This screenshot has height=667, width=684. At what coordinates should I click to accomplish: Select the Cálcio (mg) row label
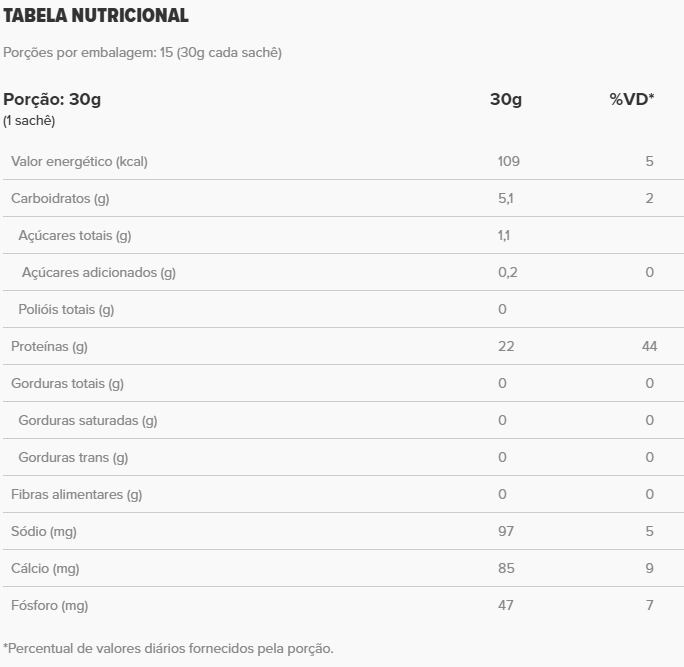pyautogui.click(x=45, y=568)
